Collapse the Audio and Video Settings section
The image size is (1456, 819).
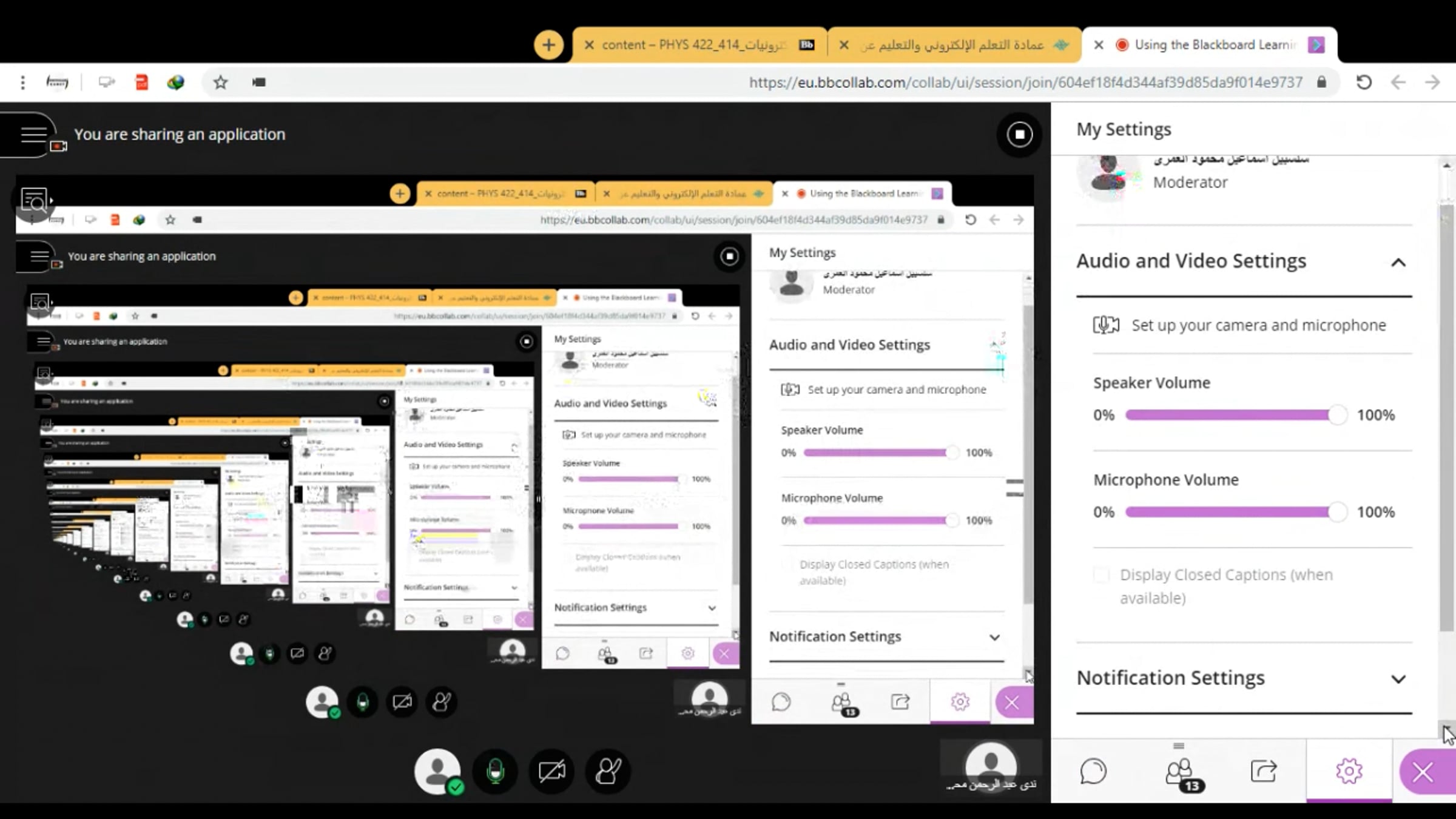point(1398,262)
